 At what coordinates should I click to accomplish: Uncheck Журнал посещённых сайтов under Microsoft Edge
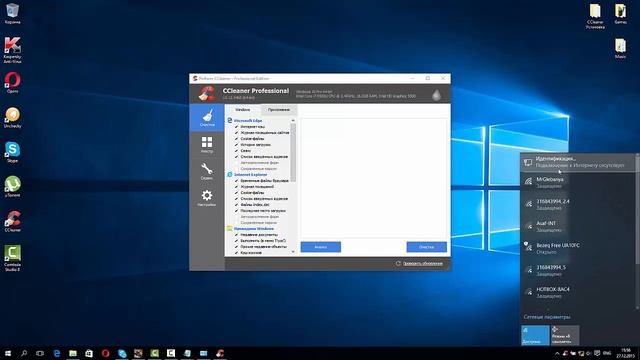(236, 133)
